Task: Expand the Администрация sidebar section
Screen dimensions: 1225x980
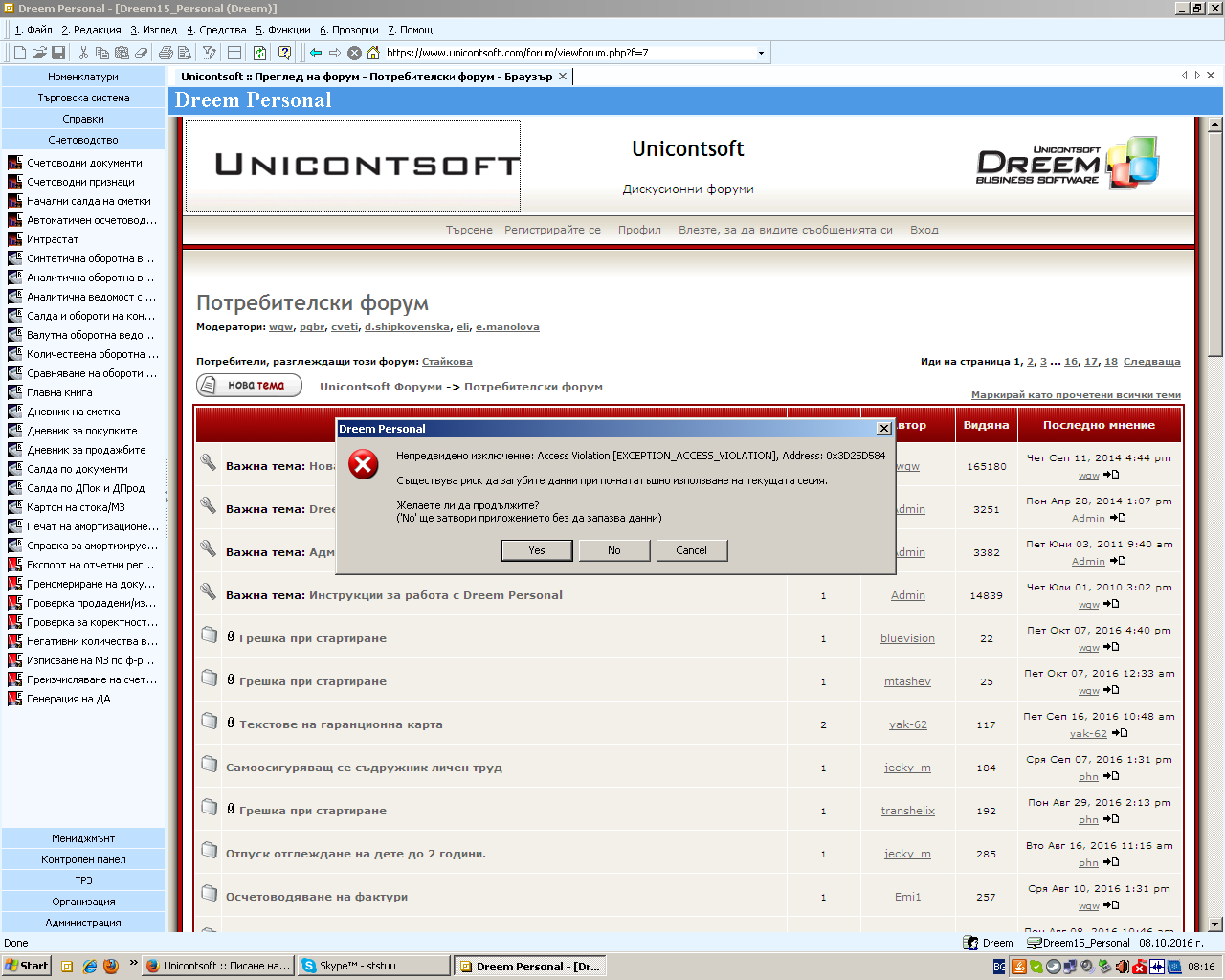Action: coord(83,923)
